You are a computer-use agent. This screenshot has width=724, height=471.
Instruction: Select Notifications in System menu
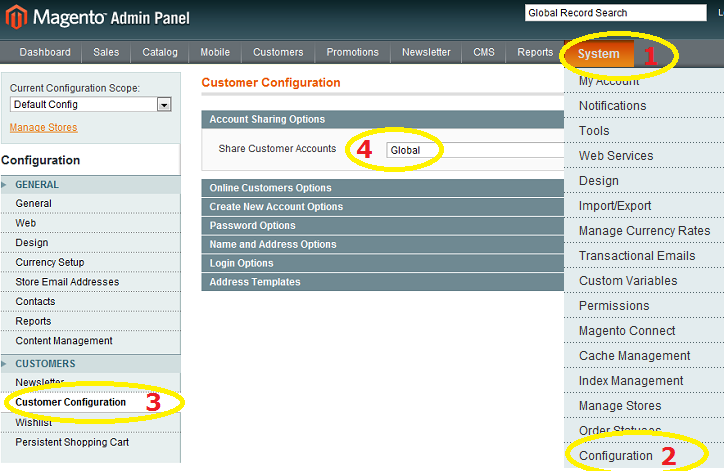(x=644, y=106)
